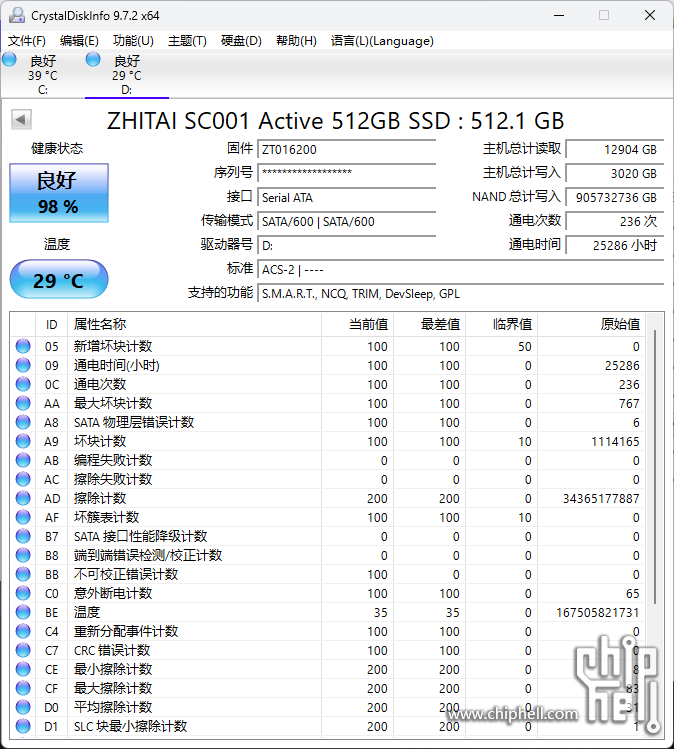Open the 硬盘(D) menu
674x749 pixels.
241,41
